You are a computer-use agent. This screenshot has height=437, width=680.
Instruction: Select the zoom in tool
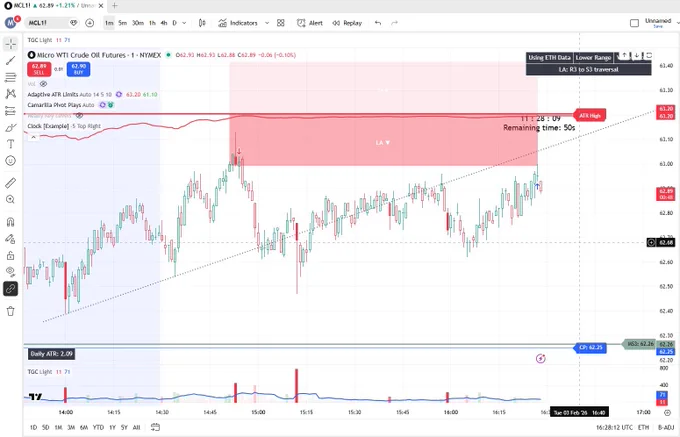(x=11, y=199)
